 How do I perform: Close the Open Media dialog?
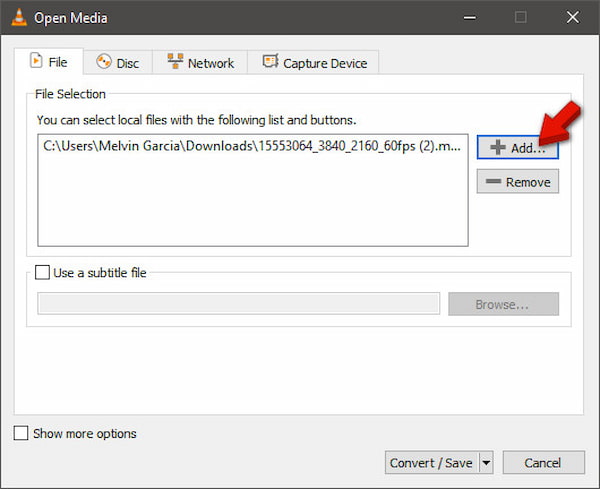(x=573, y=17)
